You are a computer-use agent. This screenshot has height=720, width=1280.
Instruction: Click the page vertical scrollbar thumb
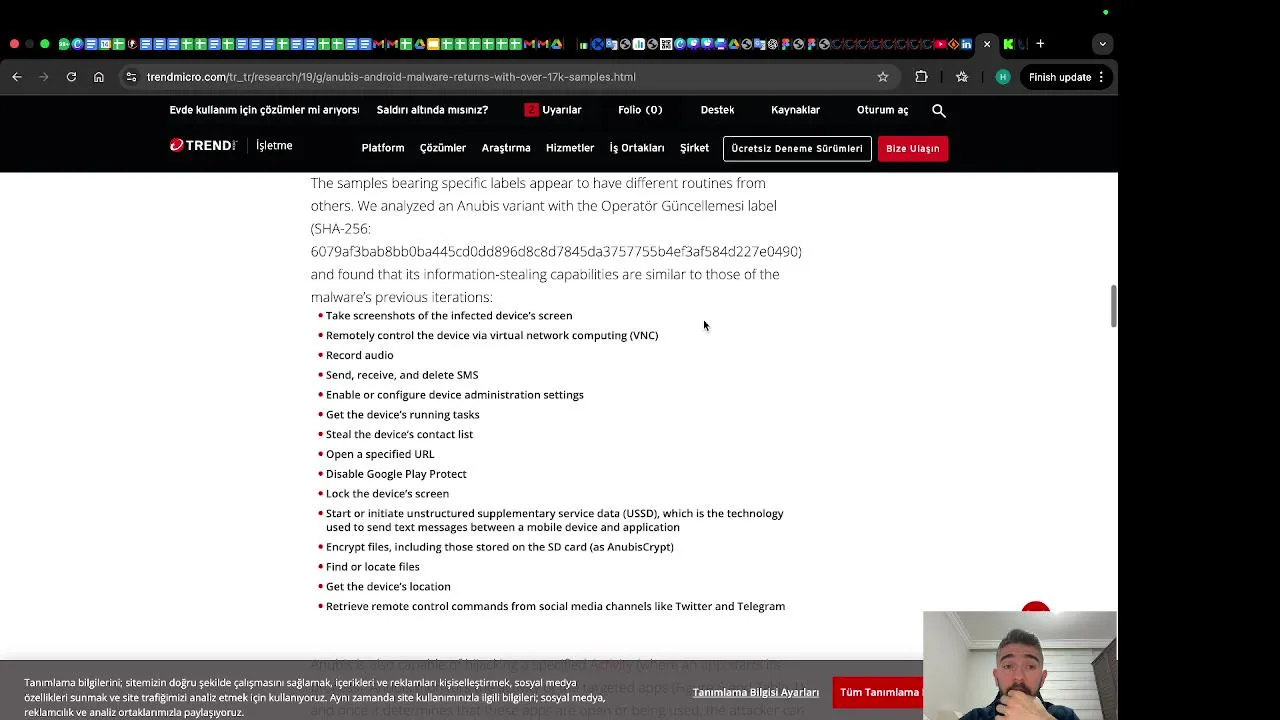pos(1113,305)
